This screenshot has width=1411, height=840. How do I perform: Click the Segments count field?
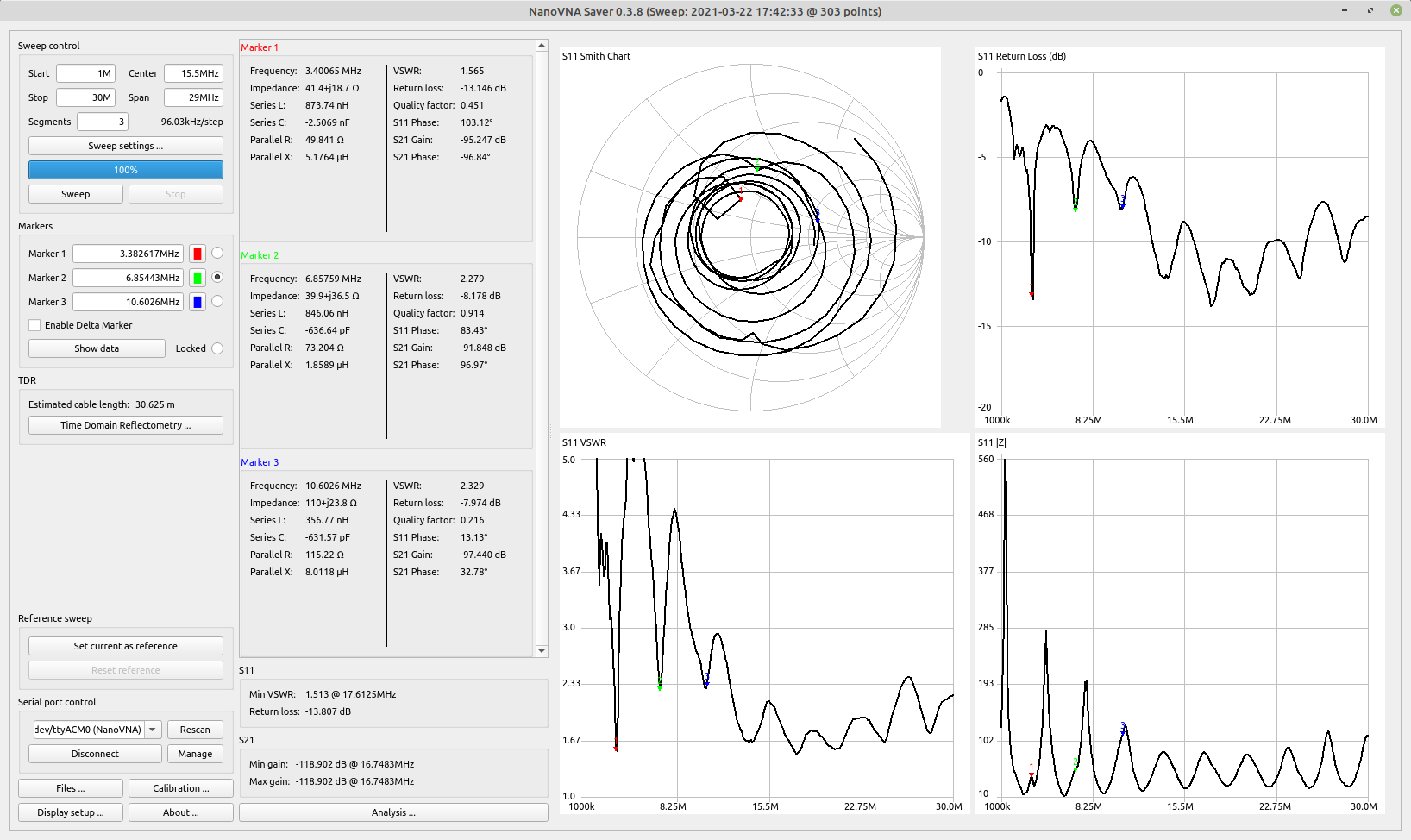[102, 122]
